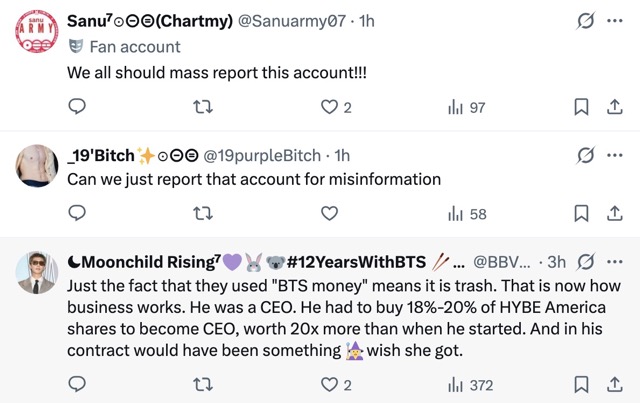
Task: Open more options on Moonchild Rising's tweet
Action: [614, 261]
